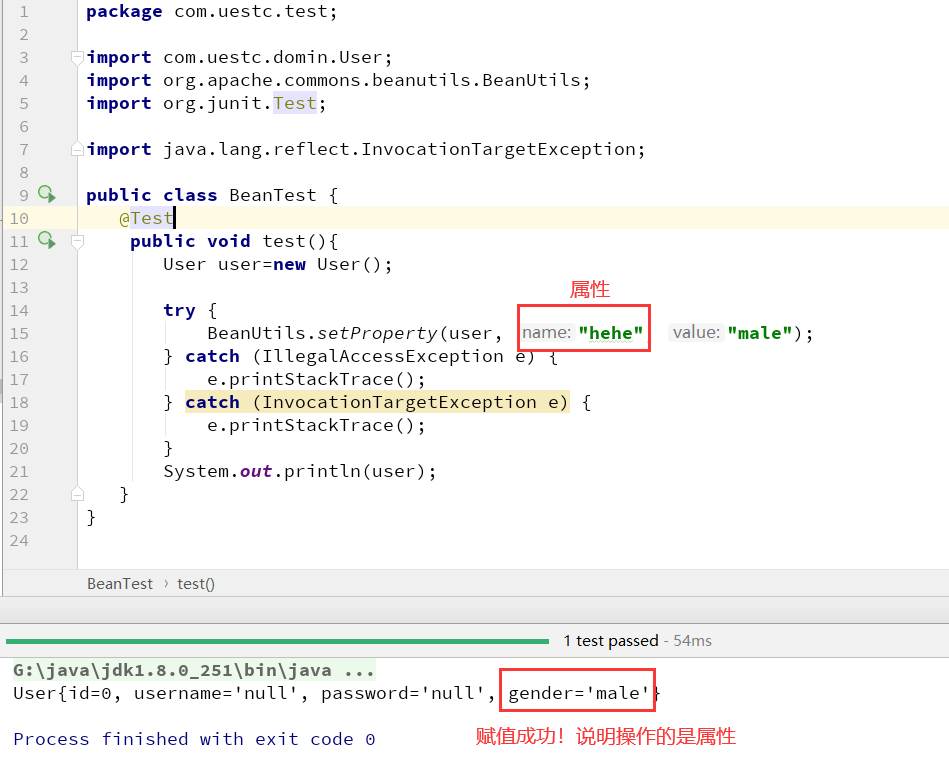Click the 54ms duration text
This screenshot has width=949, height=764.
tap(692, 641)
